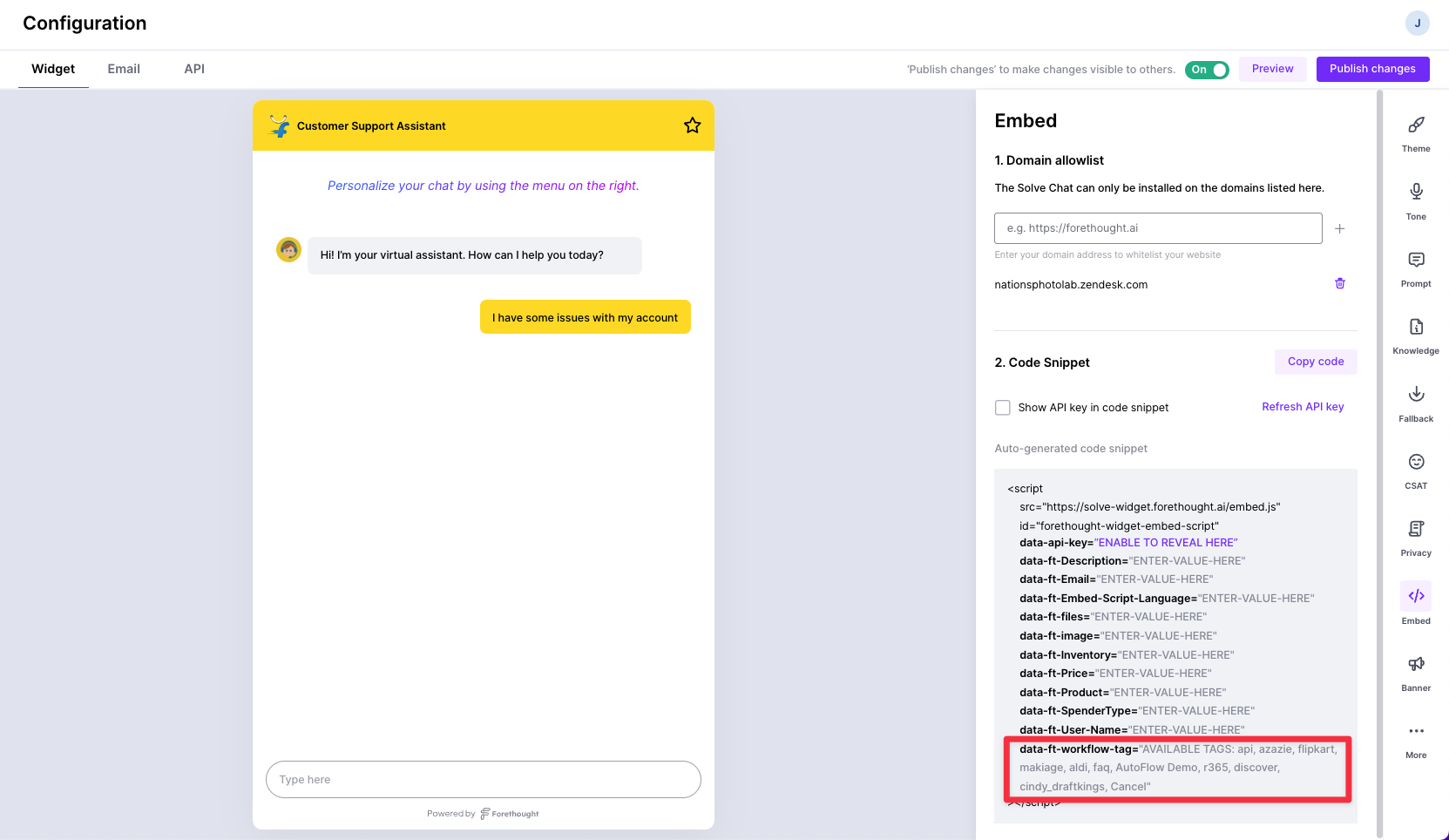Toggle the On switch off

tap(1207, 70)
